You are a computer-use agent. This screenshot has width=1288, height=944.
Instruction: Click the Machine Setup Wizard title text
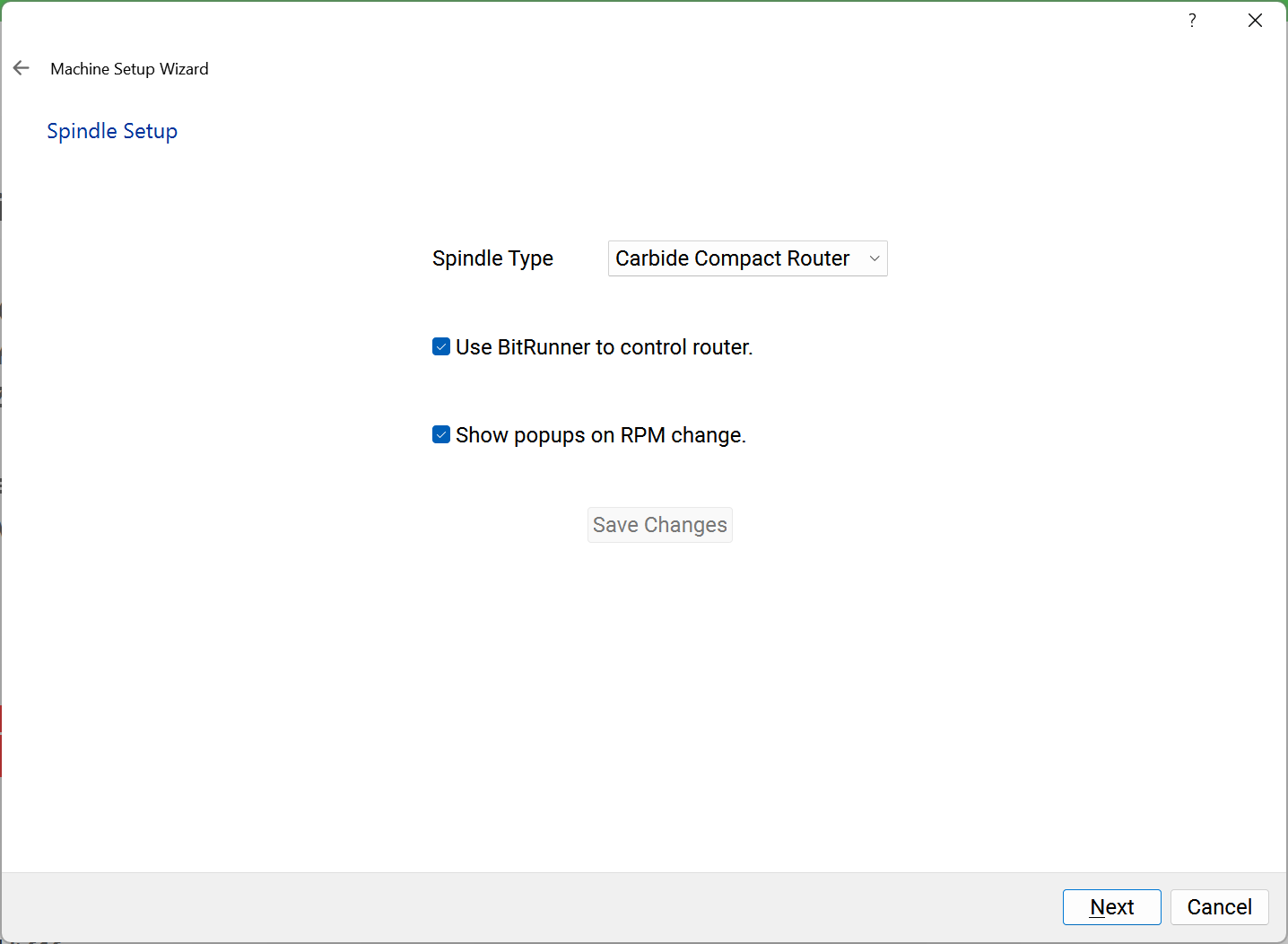[x=129, y=69]
